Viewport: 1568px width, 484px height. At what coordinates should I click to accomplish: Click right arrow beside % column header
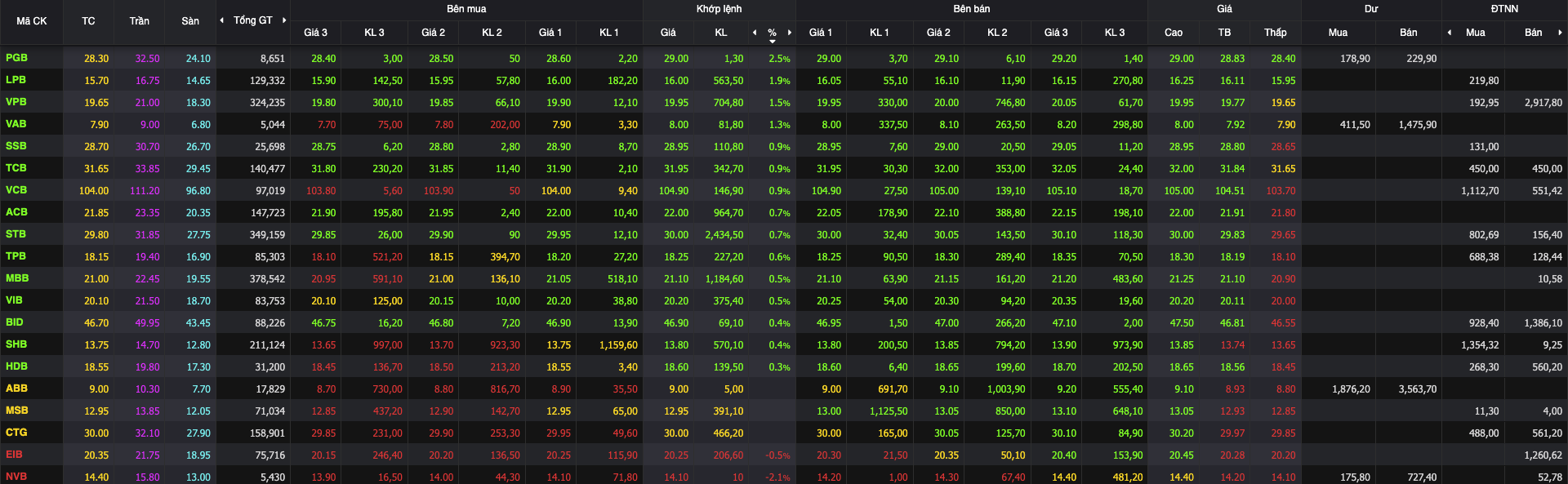pyautogui.click(x=790, y=33)
